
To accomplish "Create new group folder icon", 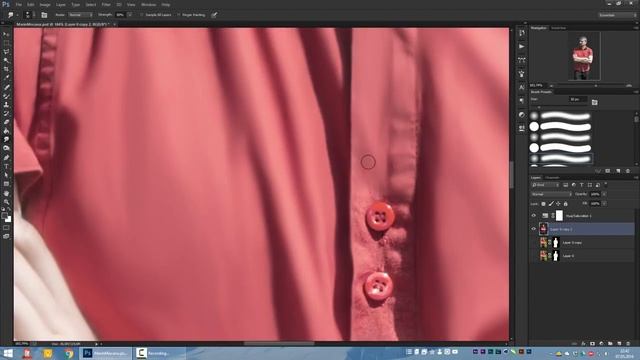I will (x=610, y=344).
